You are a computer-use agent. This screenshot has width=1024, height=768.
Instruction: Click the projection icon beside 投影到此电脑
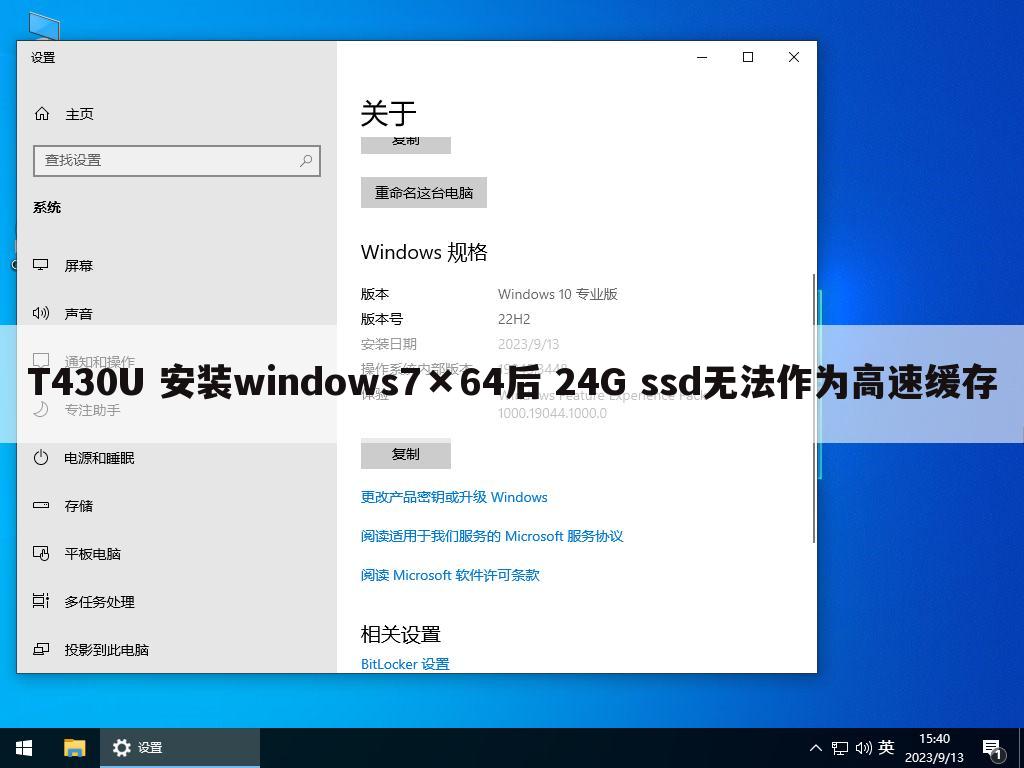pos(40,649)
